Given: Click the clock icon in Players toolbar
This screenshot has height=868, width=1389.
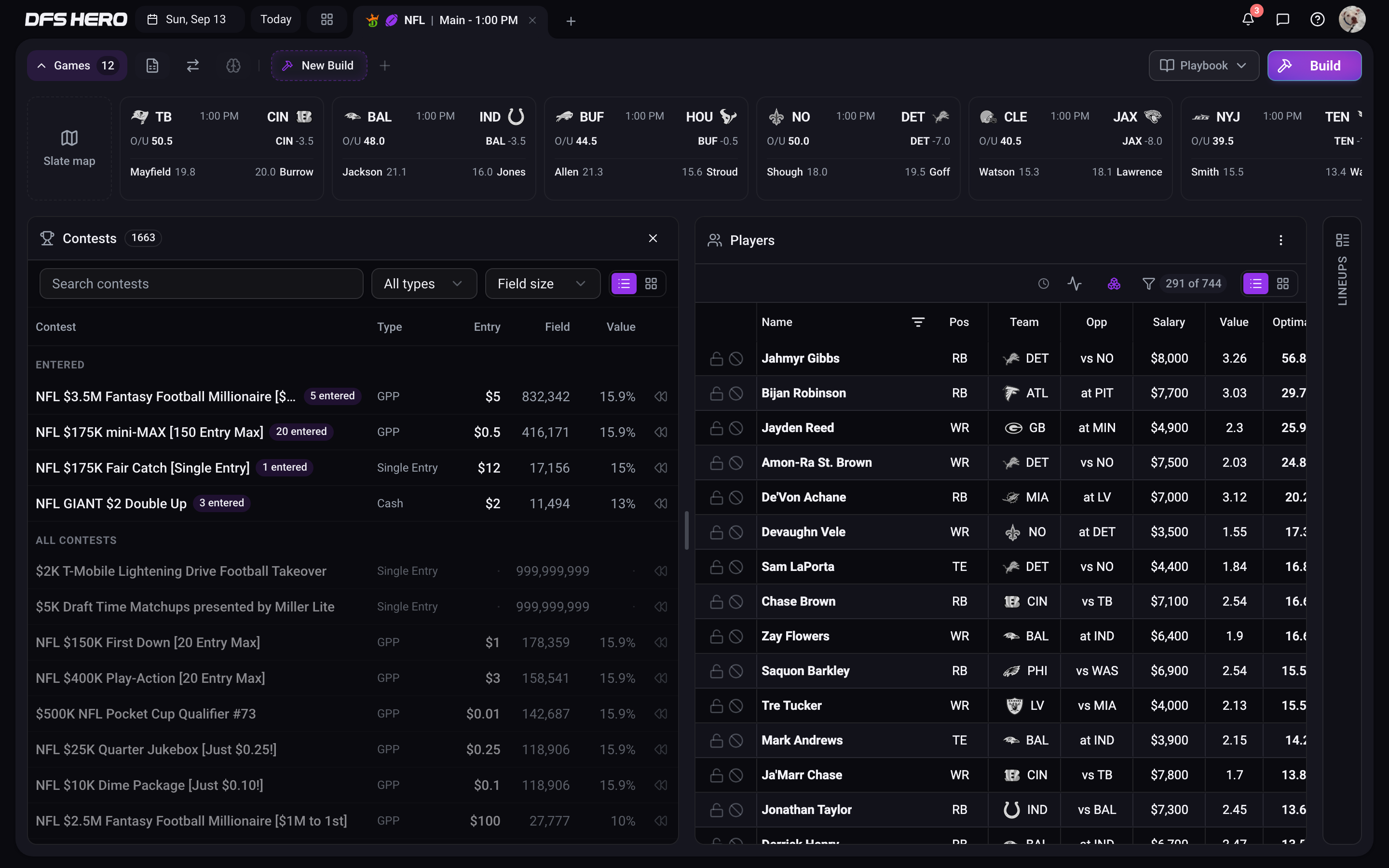Looking at the screenshot, I should (x=1044, y=284).
